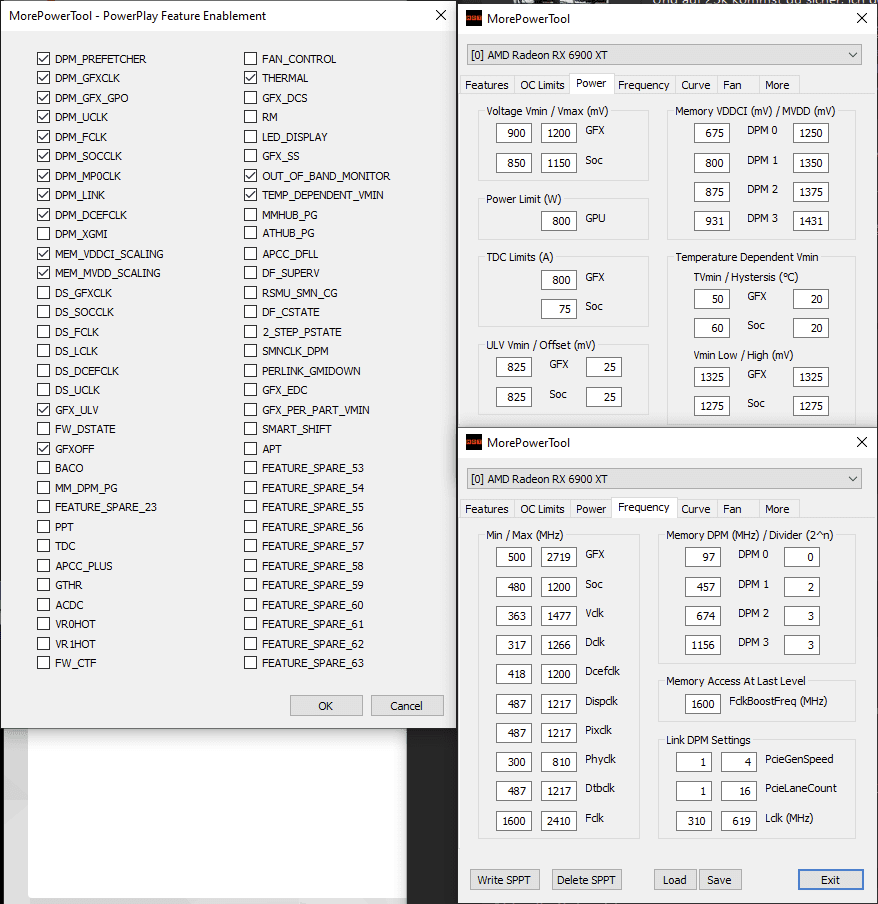Enable the DPM_XGMI checkbox

(x=43, y=233)
